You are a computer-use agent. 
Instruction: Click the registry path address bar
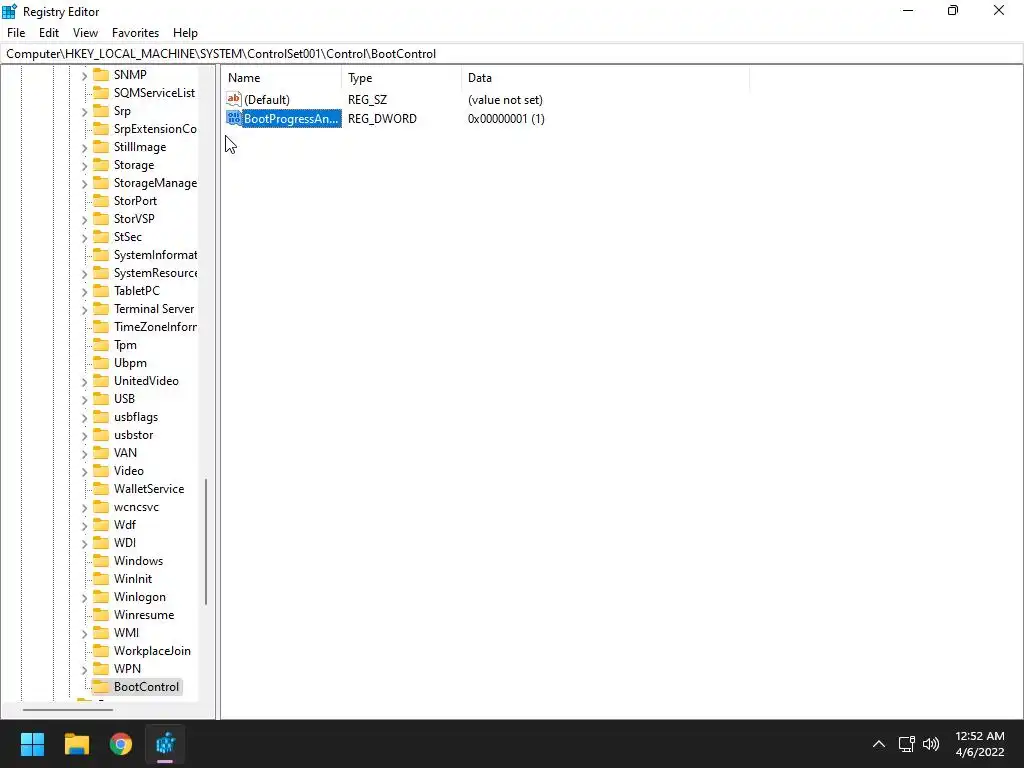pyautogui.click(x=512, y=54)
